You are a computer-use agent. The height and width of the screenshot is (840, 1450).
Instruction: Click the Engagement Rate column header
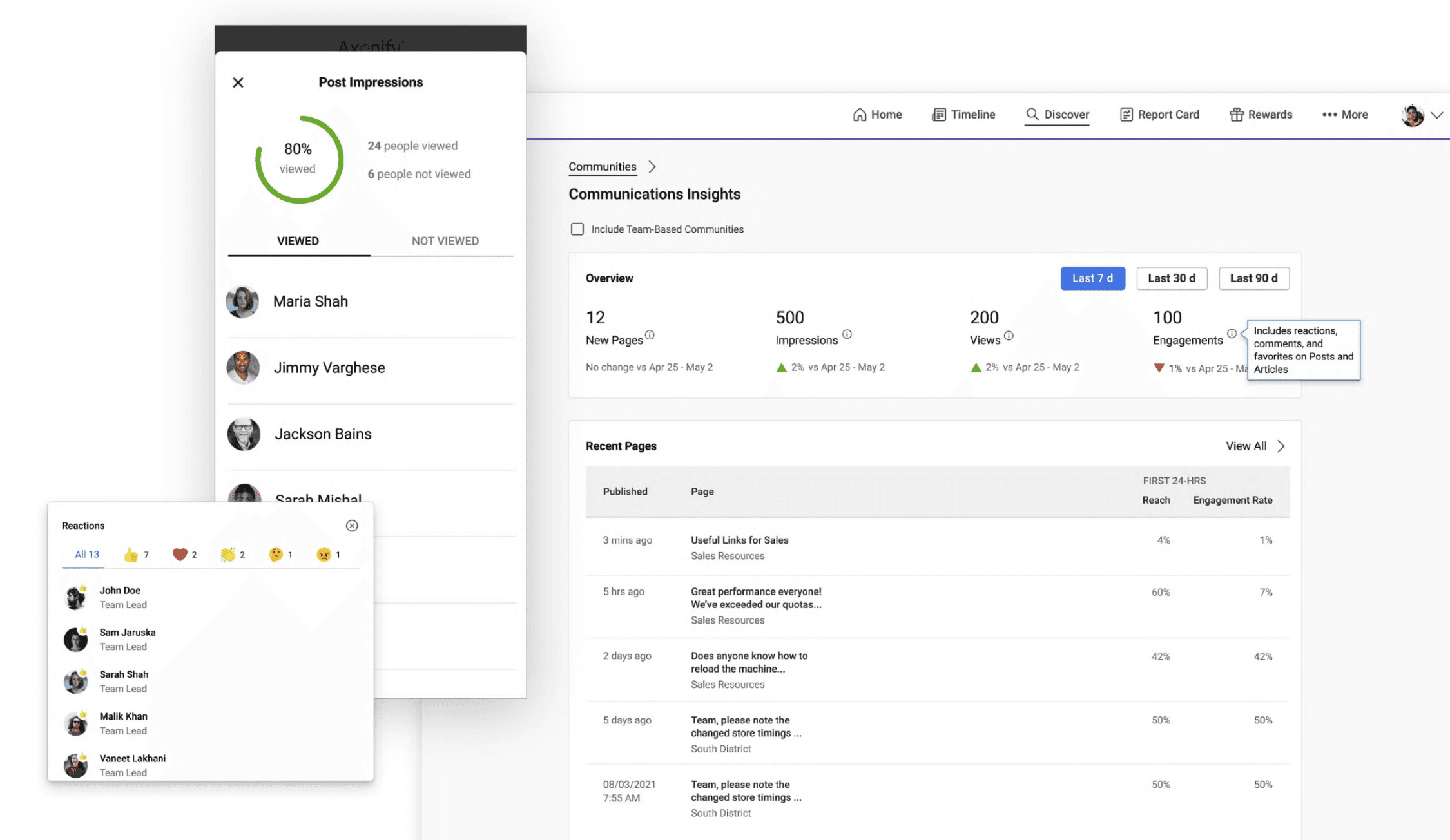[1232, 501]
